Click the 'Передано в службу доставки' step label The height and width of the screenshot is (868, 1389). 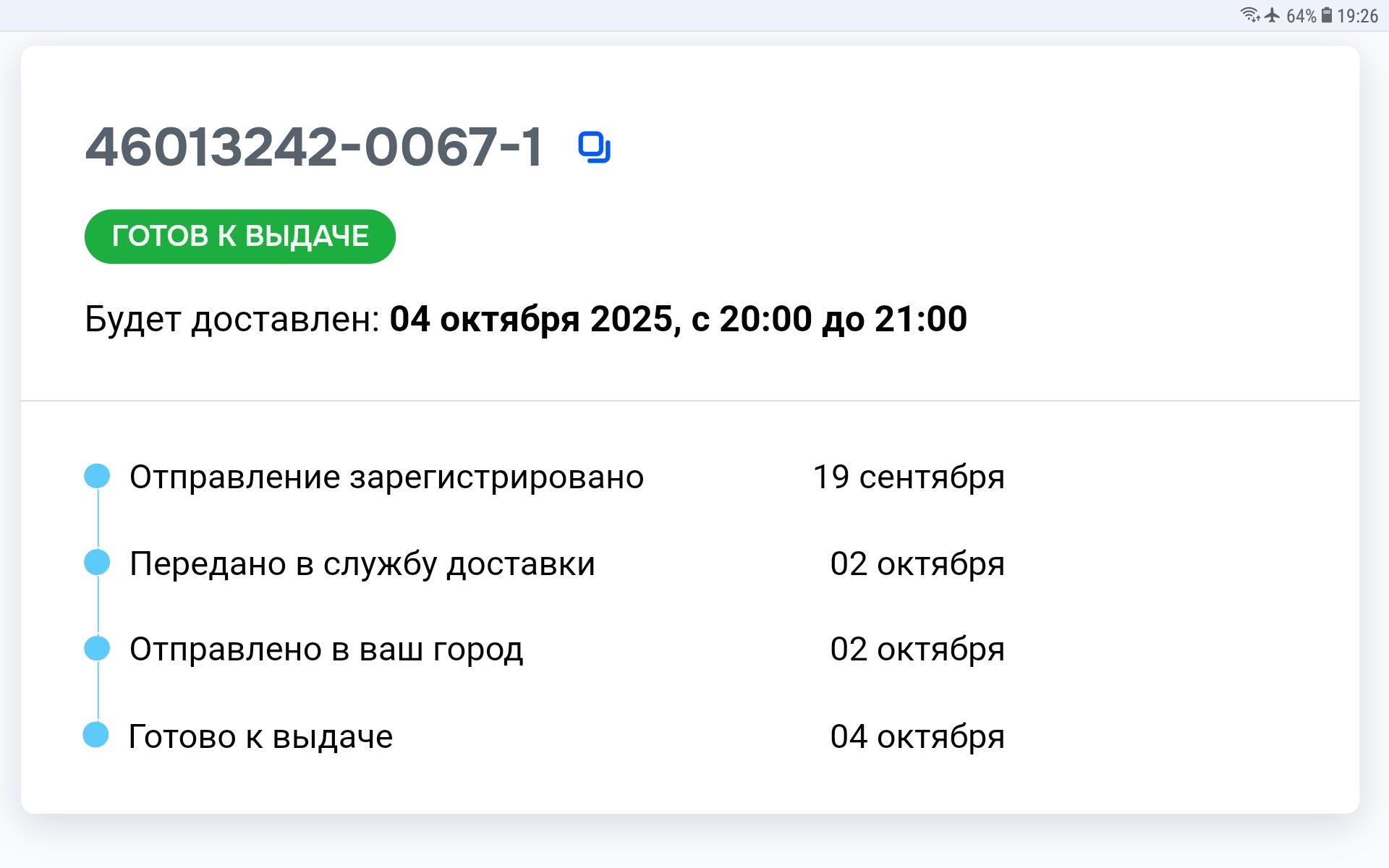coord(362,564)
